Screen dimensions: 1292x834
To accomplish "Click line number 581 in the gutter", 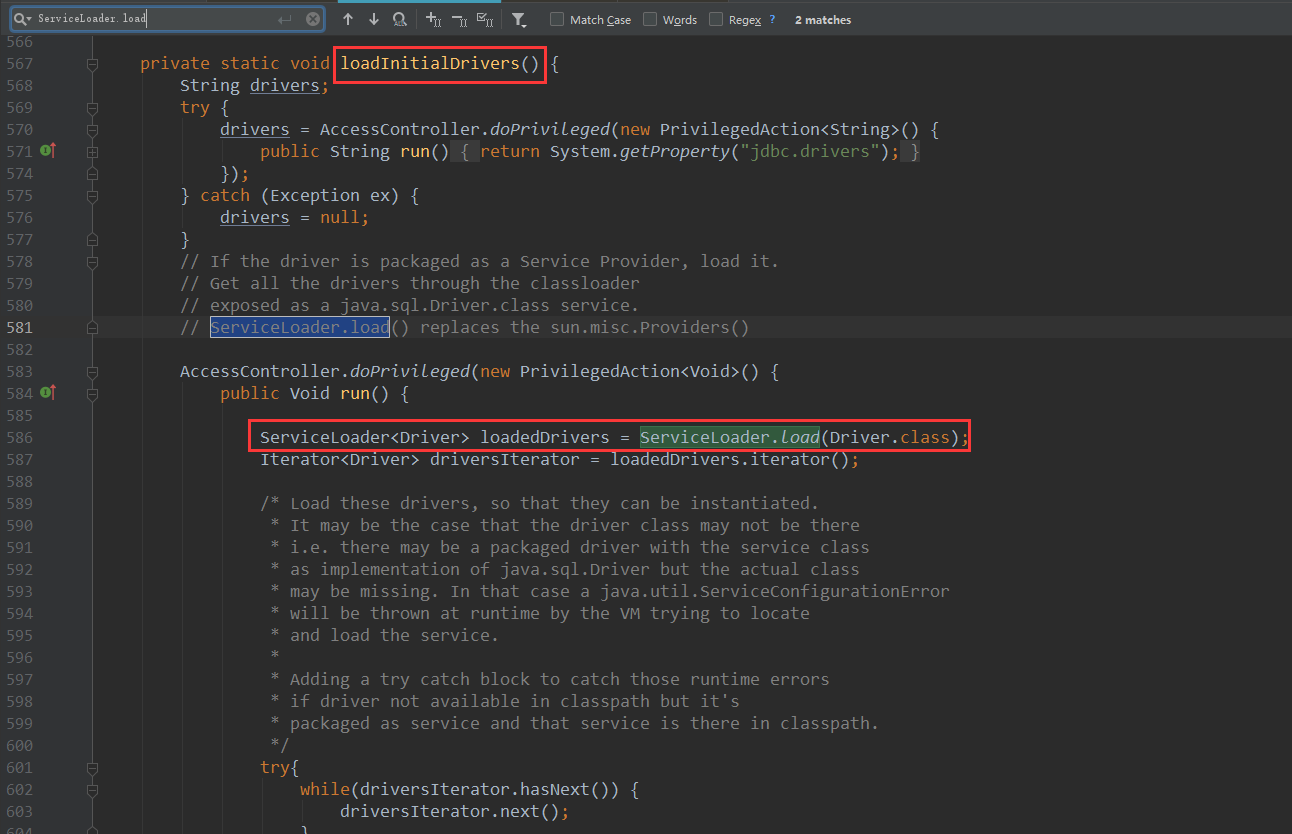I will 19,327.
